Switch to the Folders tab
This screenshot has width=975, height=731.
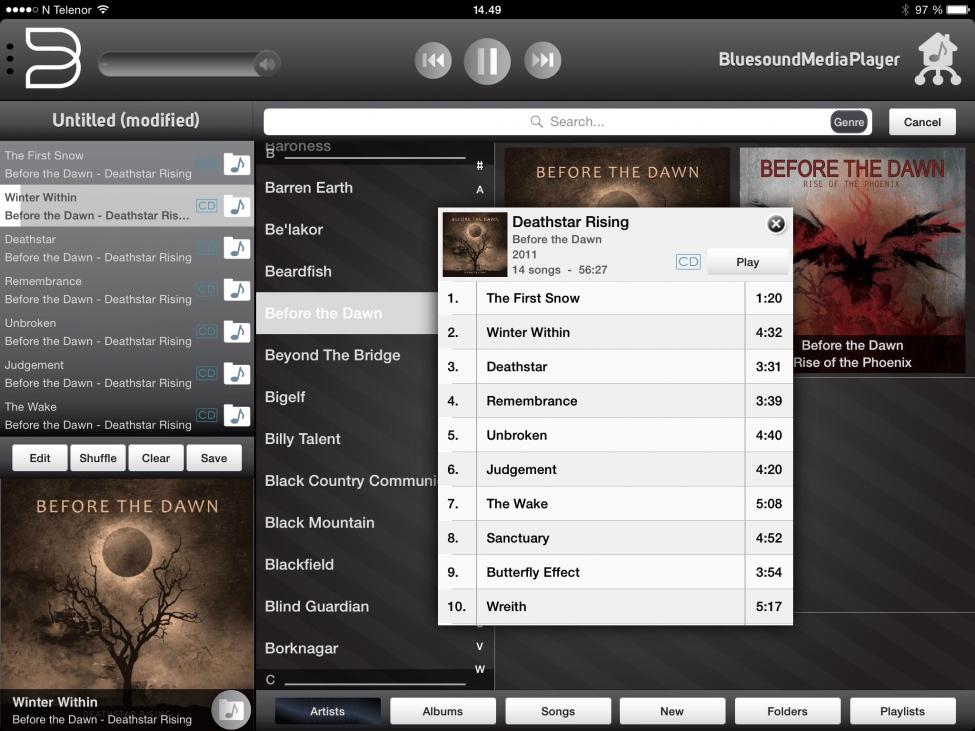click(x=787, y=711)
